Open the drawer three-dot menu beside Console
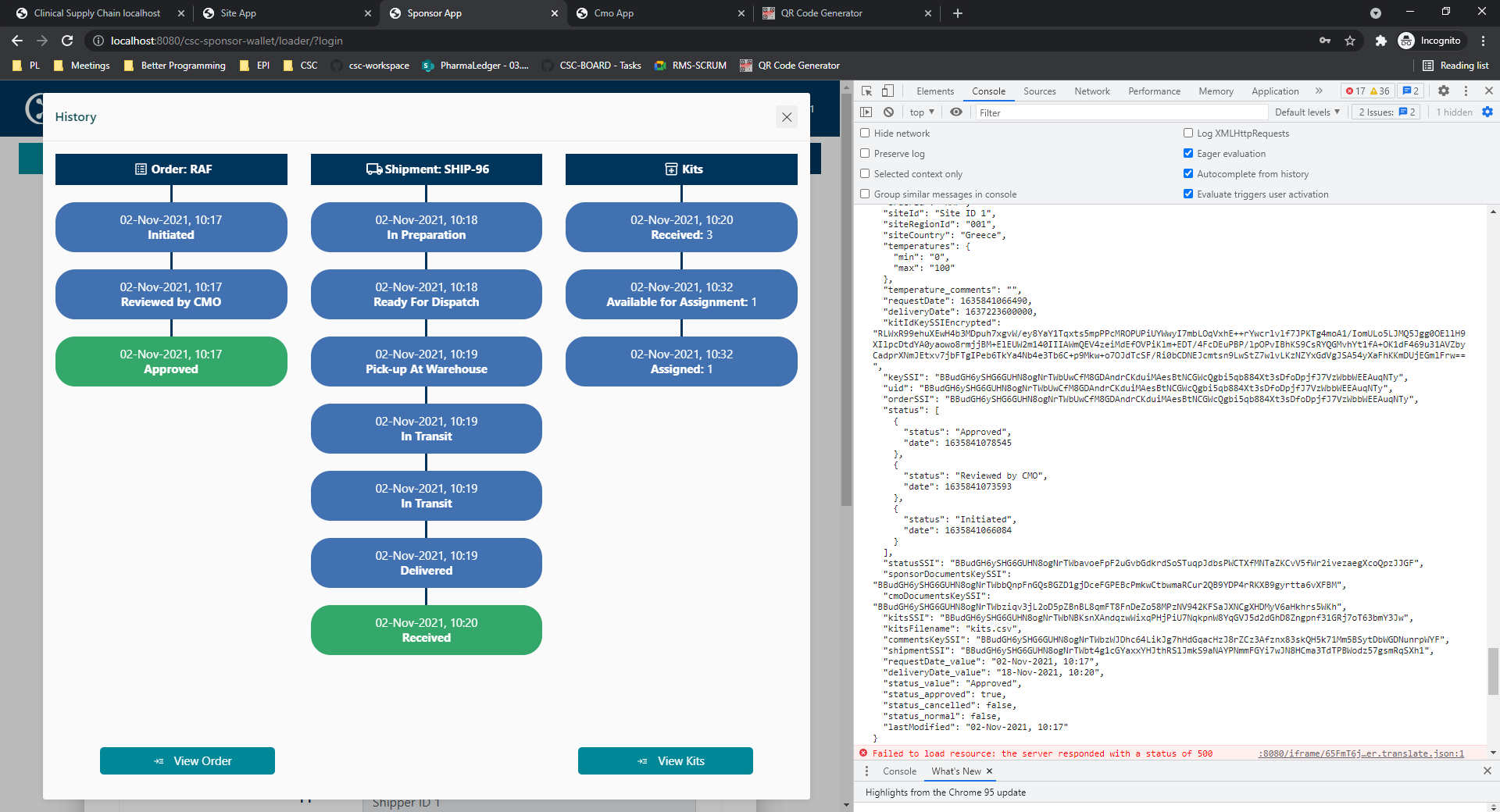This screenshot has height=812, width=1500. pos(866,771)
